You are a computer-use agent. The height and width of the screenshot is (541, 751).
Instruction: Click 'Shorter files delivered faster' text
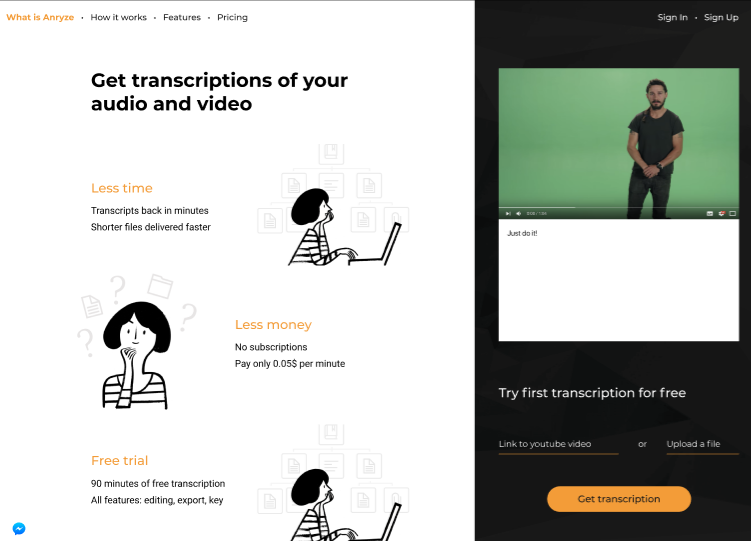click(151, 227)
